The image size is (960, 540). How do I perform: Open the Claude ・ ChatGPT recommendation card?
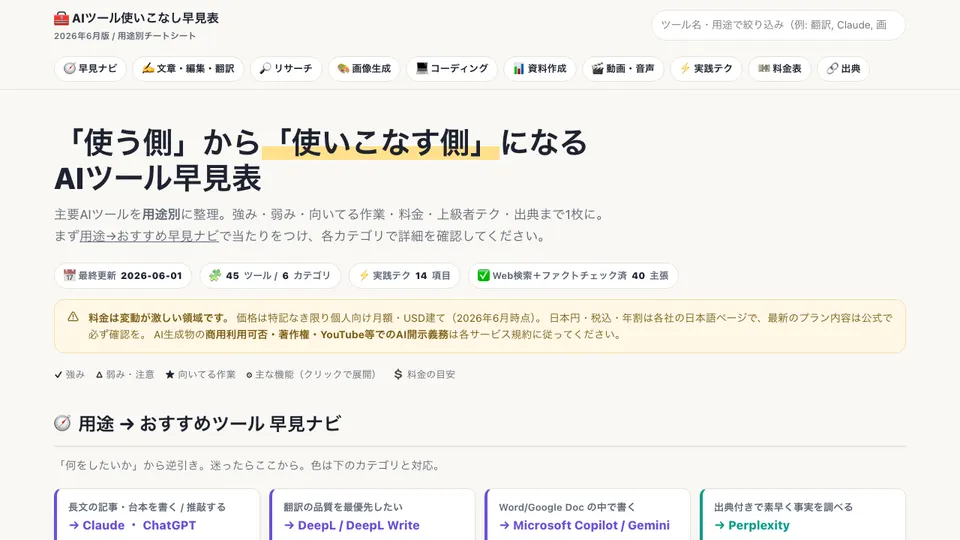(x=157, y=514)
